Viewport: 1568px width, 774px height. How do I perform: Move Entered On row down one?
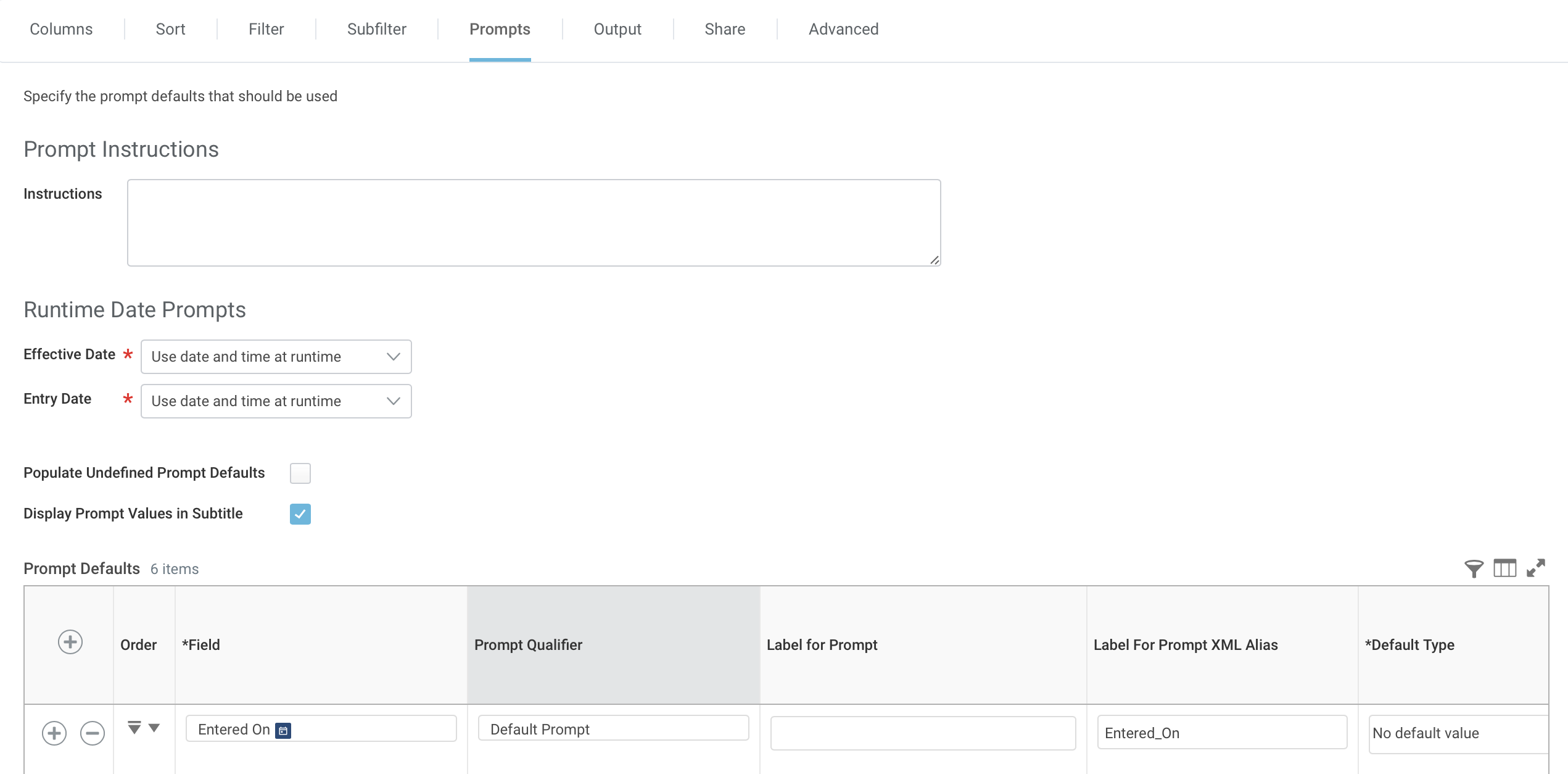tap(154, 728)
